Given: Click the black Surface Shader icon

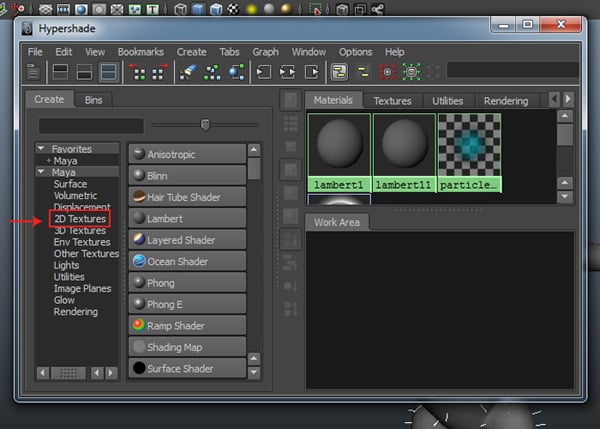Looking at the screenshot, I should click(x=139, y=369).
